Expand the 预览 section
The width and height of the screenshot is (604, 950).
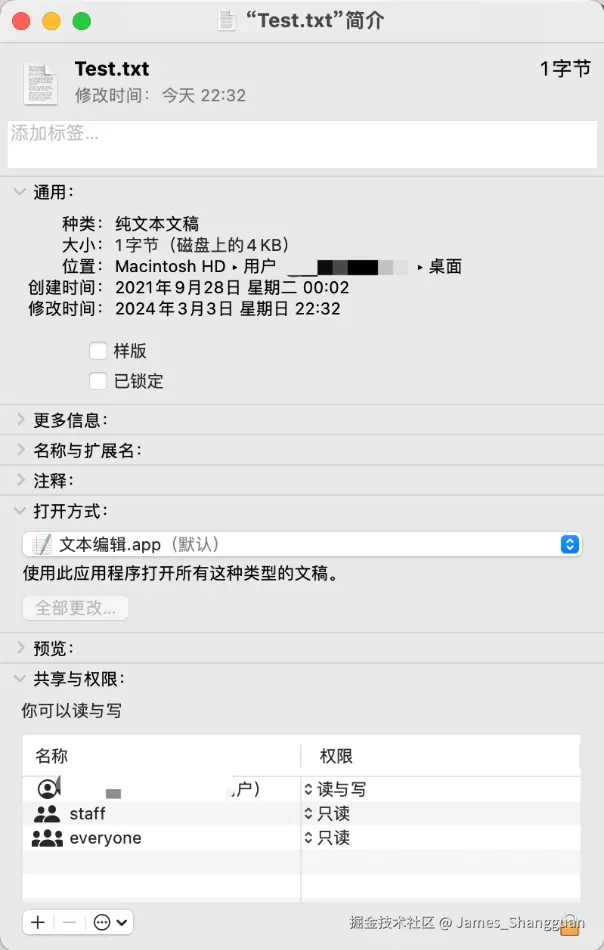coord(21,648)
